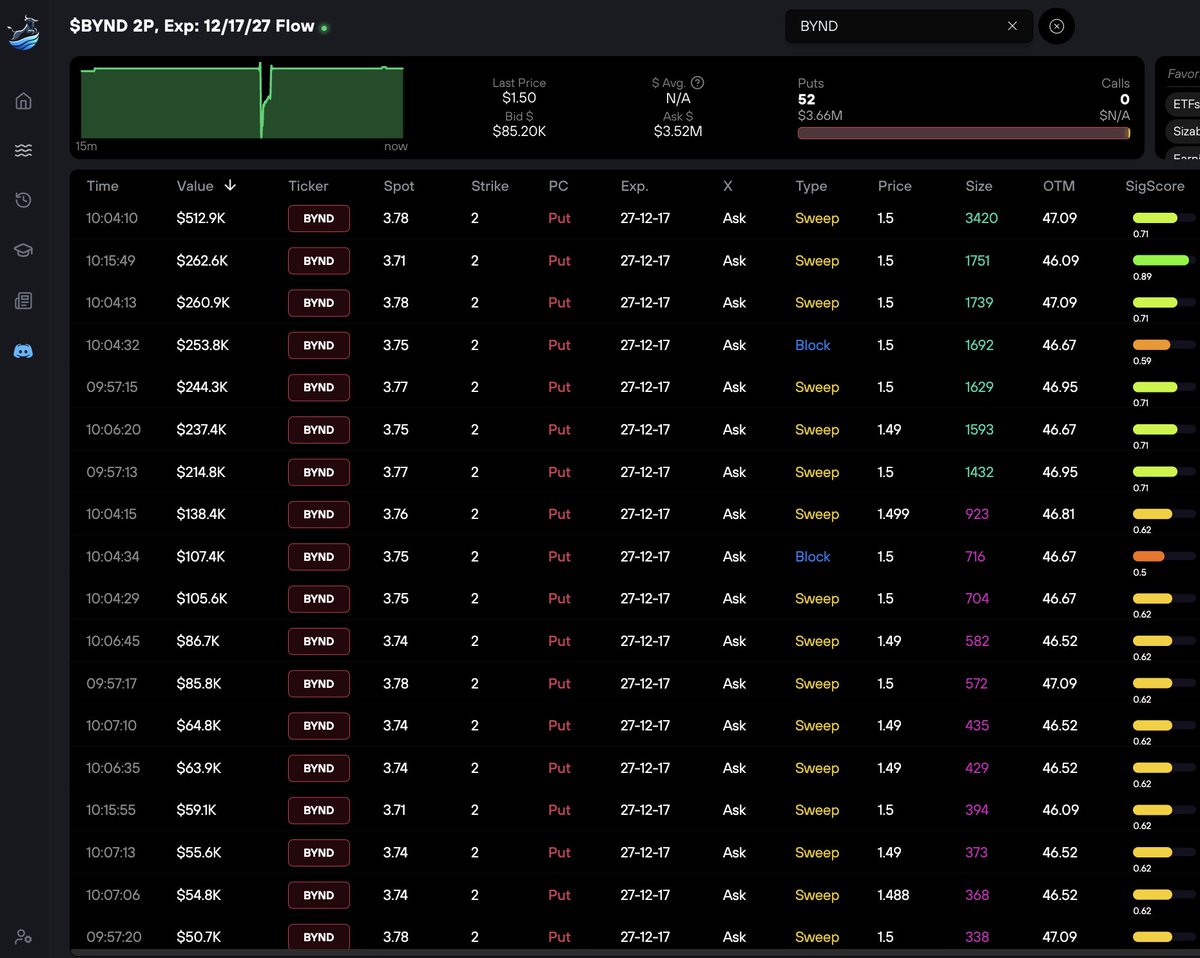Open the options flow waves icon

[24, 151]
